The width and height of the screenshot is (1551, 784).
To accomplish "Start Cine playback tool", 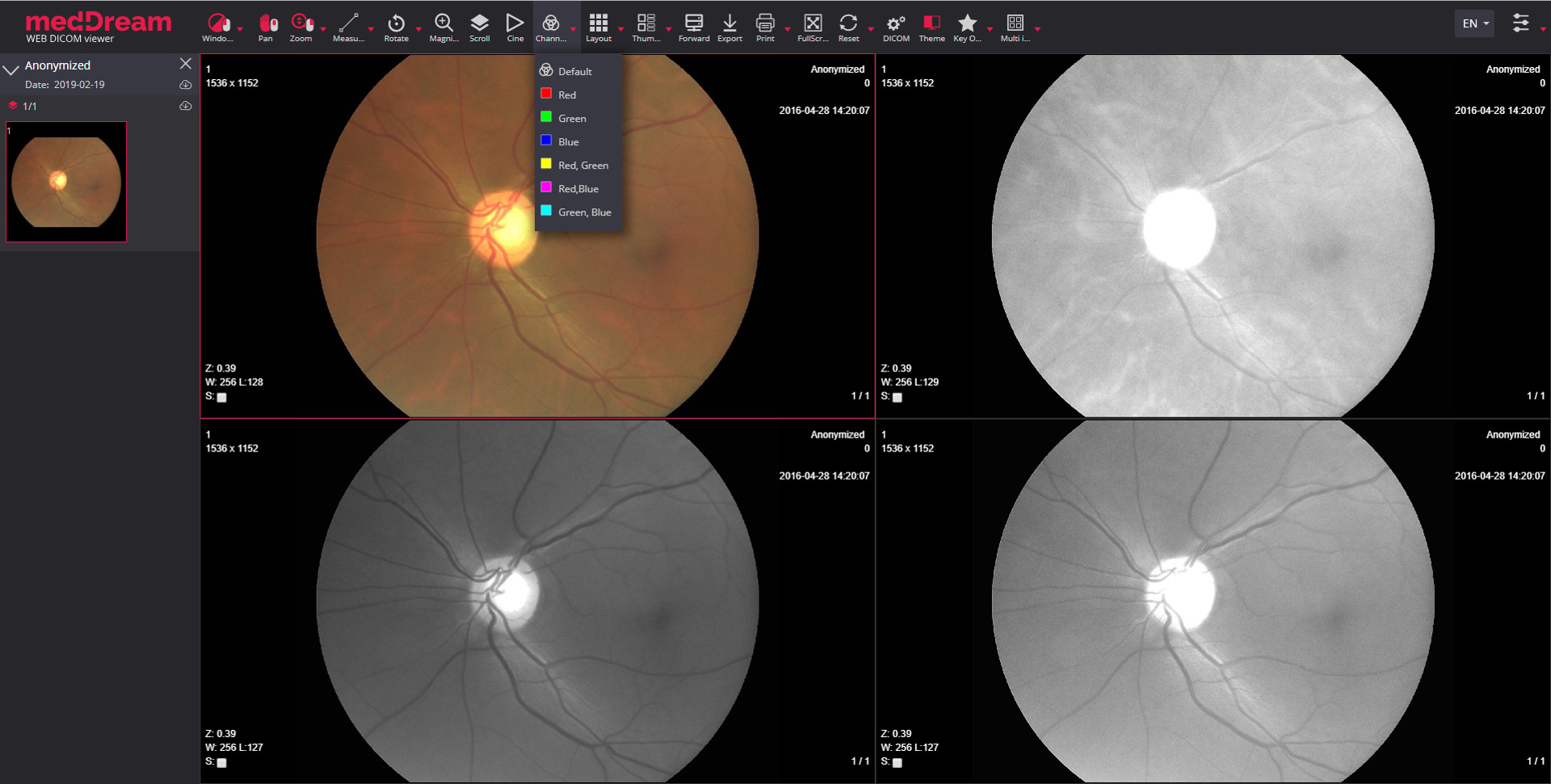I will (515, 27).
